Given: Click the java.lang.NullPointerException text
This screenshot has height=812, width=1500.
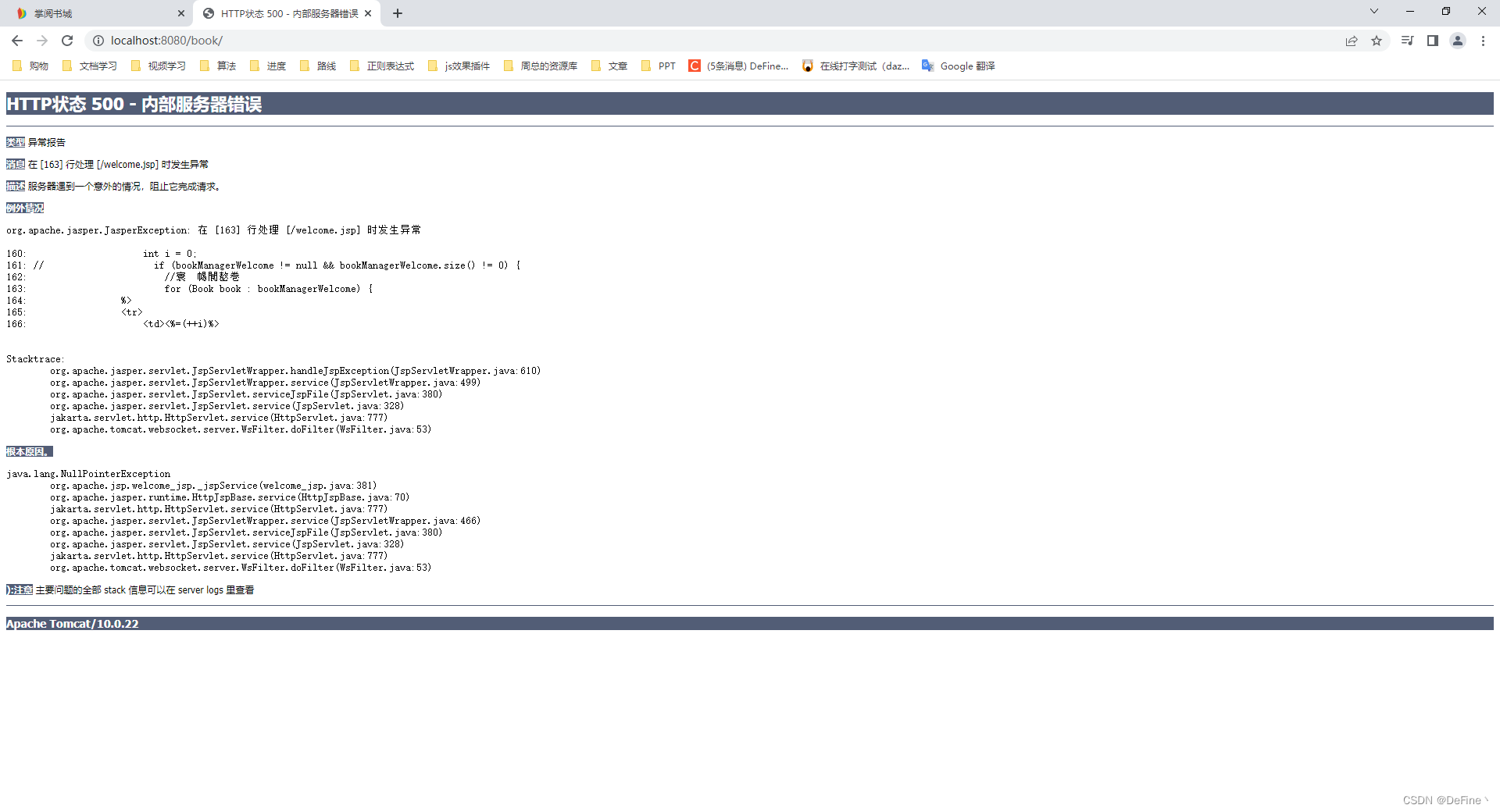Looking at the screenshot, I should [x=88, y=474].
